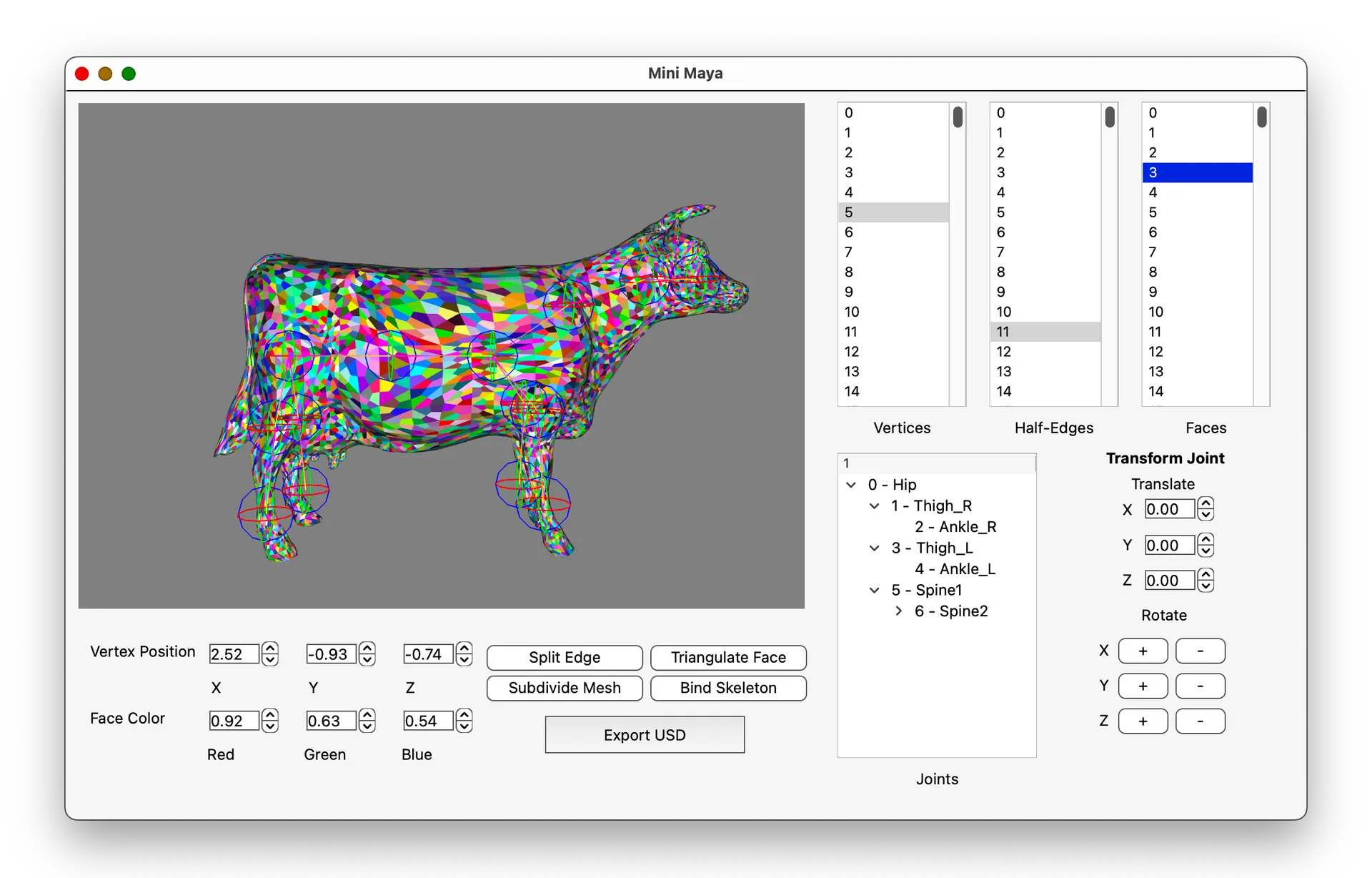This screenshot has height=878, width=1372.
Task: Click the Subdivide Mesh button
Action: 564,688
